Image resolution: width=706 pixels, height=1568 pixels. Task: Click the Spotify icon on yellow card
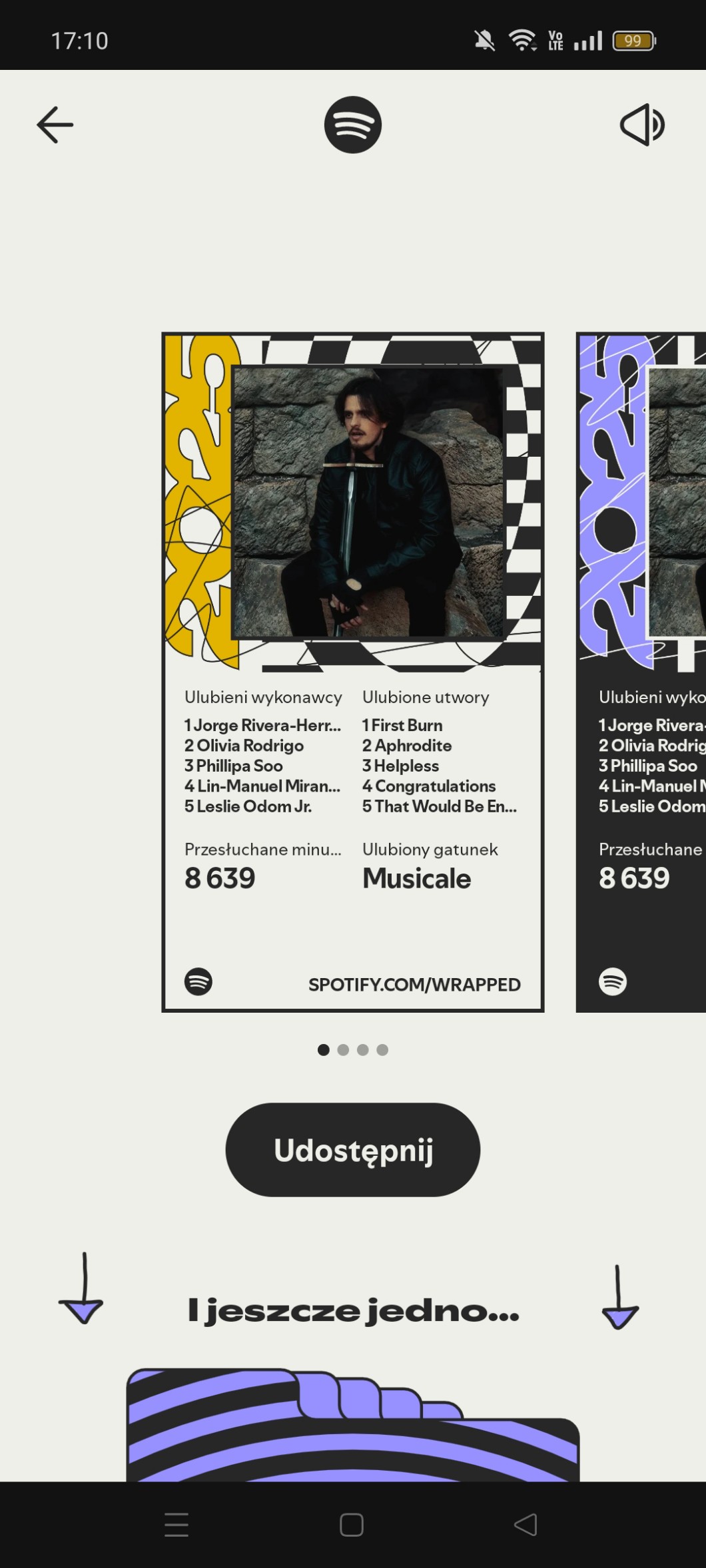coord(198,981)
